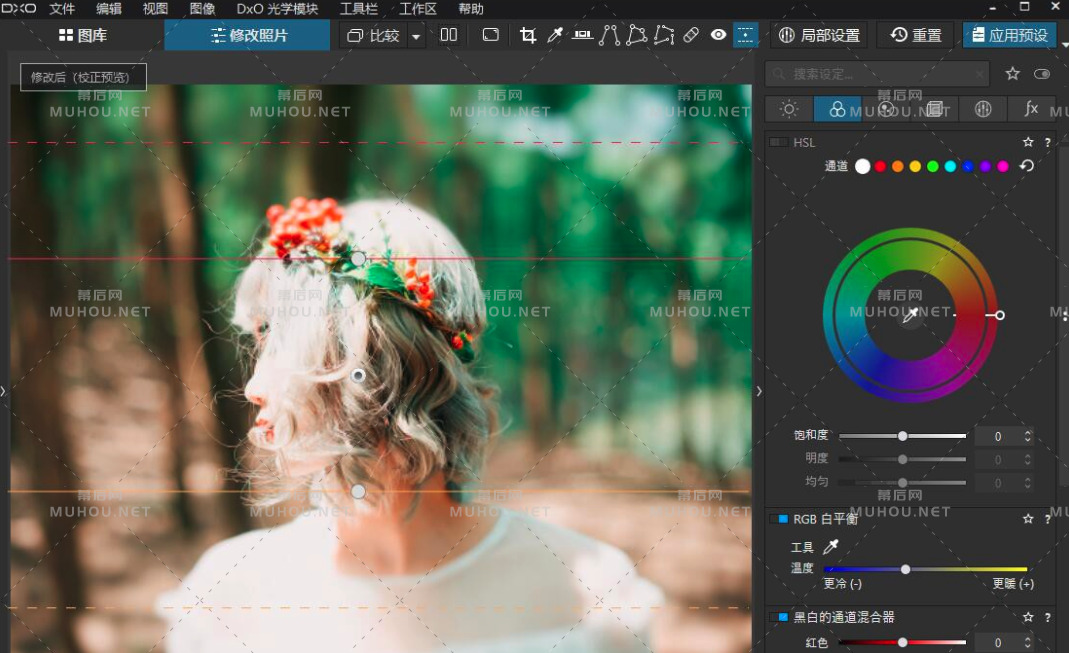Activate the horizon straighten tool

pyautogui.click(x=582, y=35)
